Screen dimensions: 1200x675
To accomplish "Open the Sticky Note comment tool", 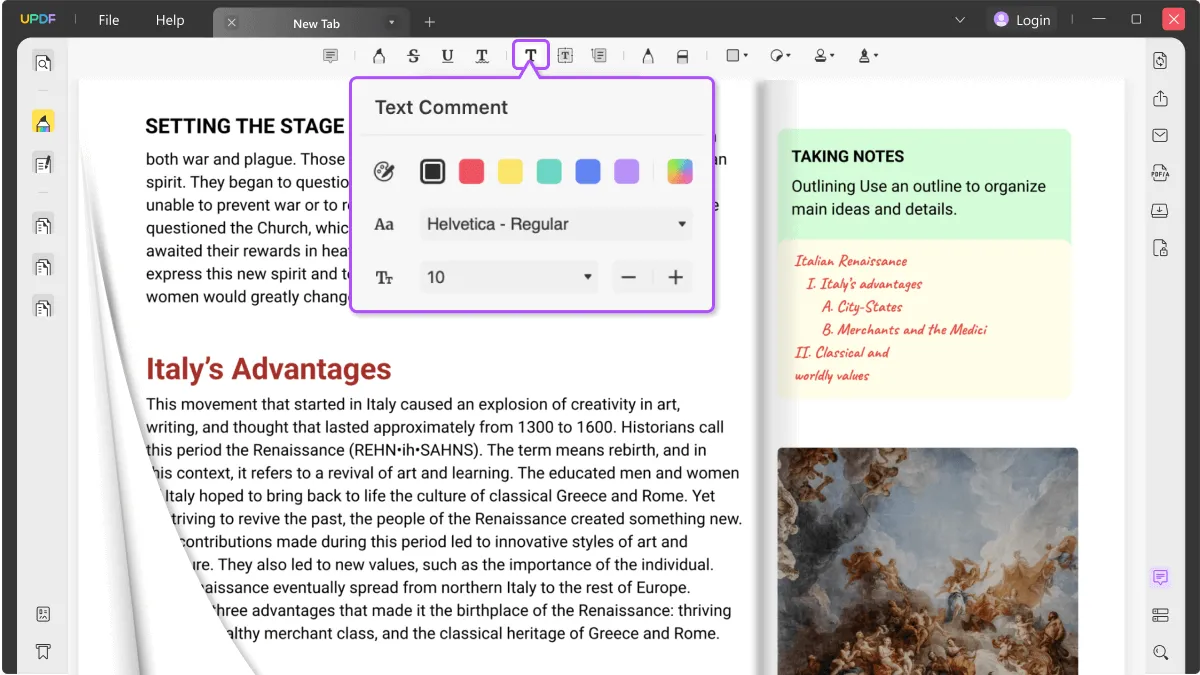I will (330, 55).
